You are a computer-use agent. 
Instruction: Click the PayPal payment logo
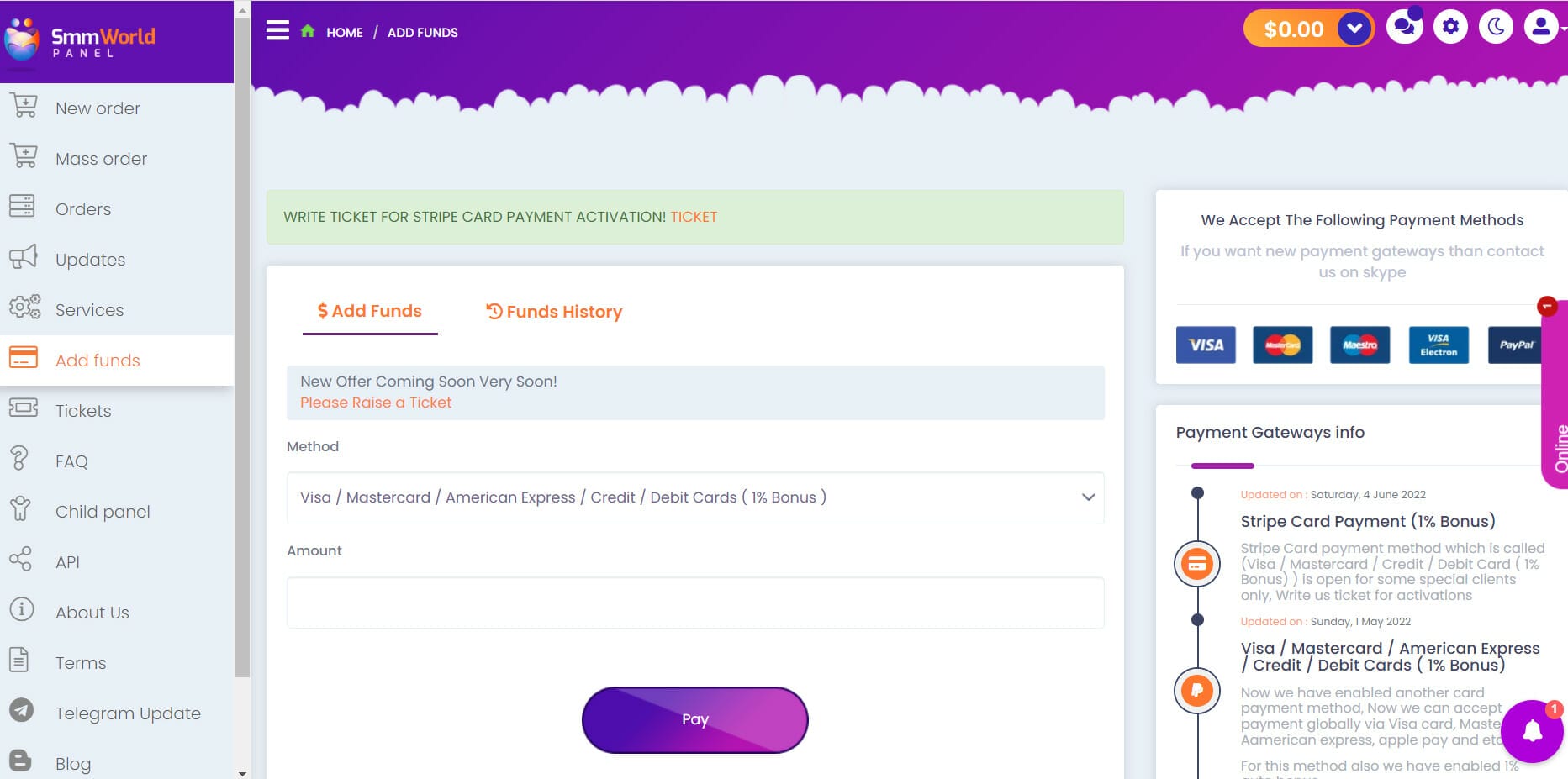click(x=1515, y=345)
